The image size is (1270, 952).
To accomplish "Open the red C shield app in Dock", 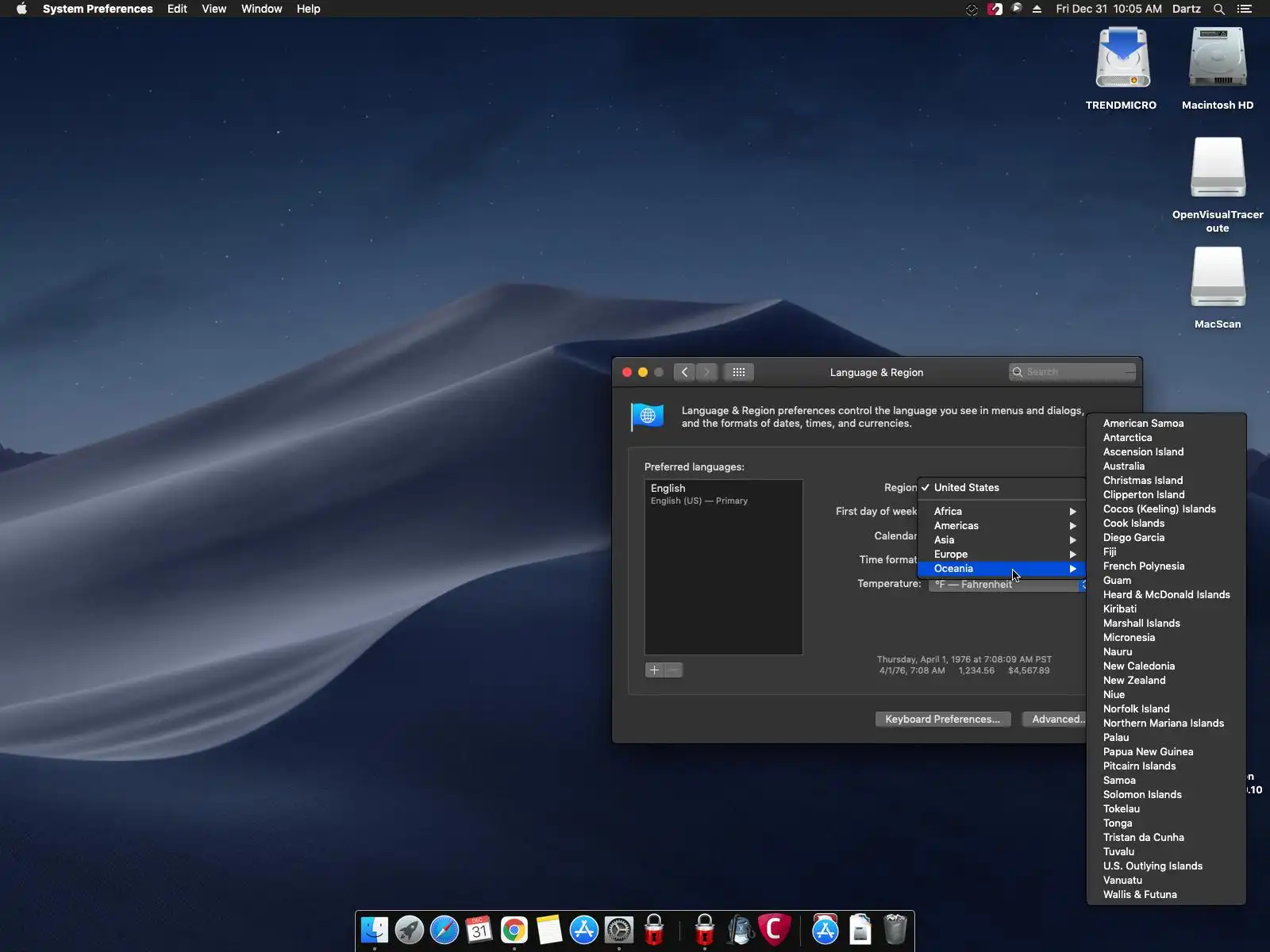I will click(775, 930).
